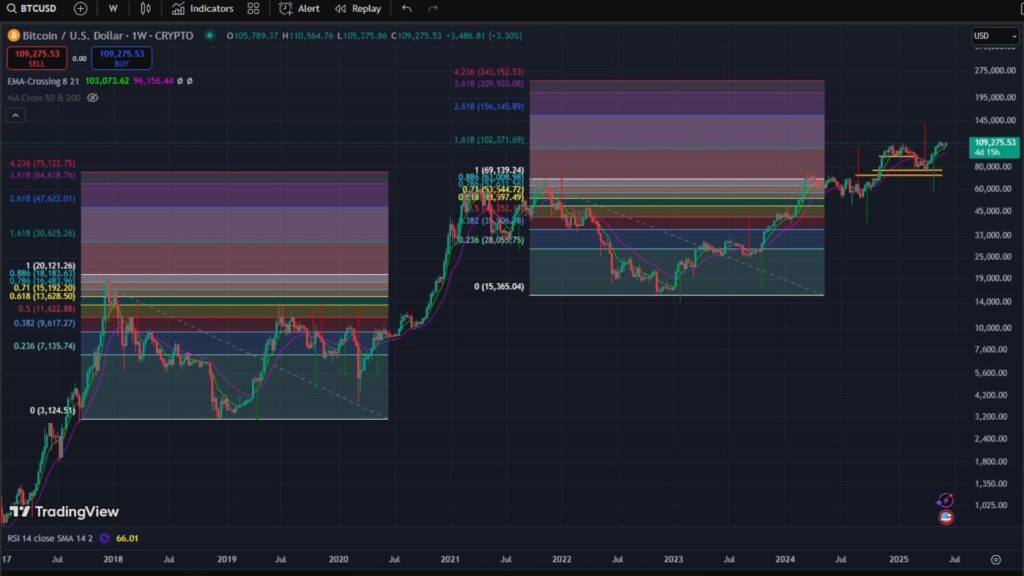The width and height of the screenshot is (1024, 576).
Task: Click the RSI value 66.01
Action: click(x=127, y=538)
